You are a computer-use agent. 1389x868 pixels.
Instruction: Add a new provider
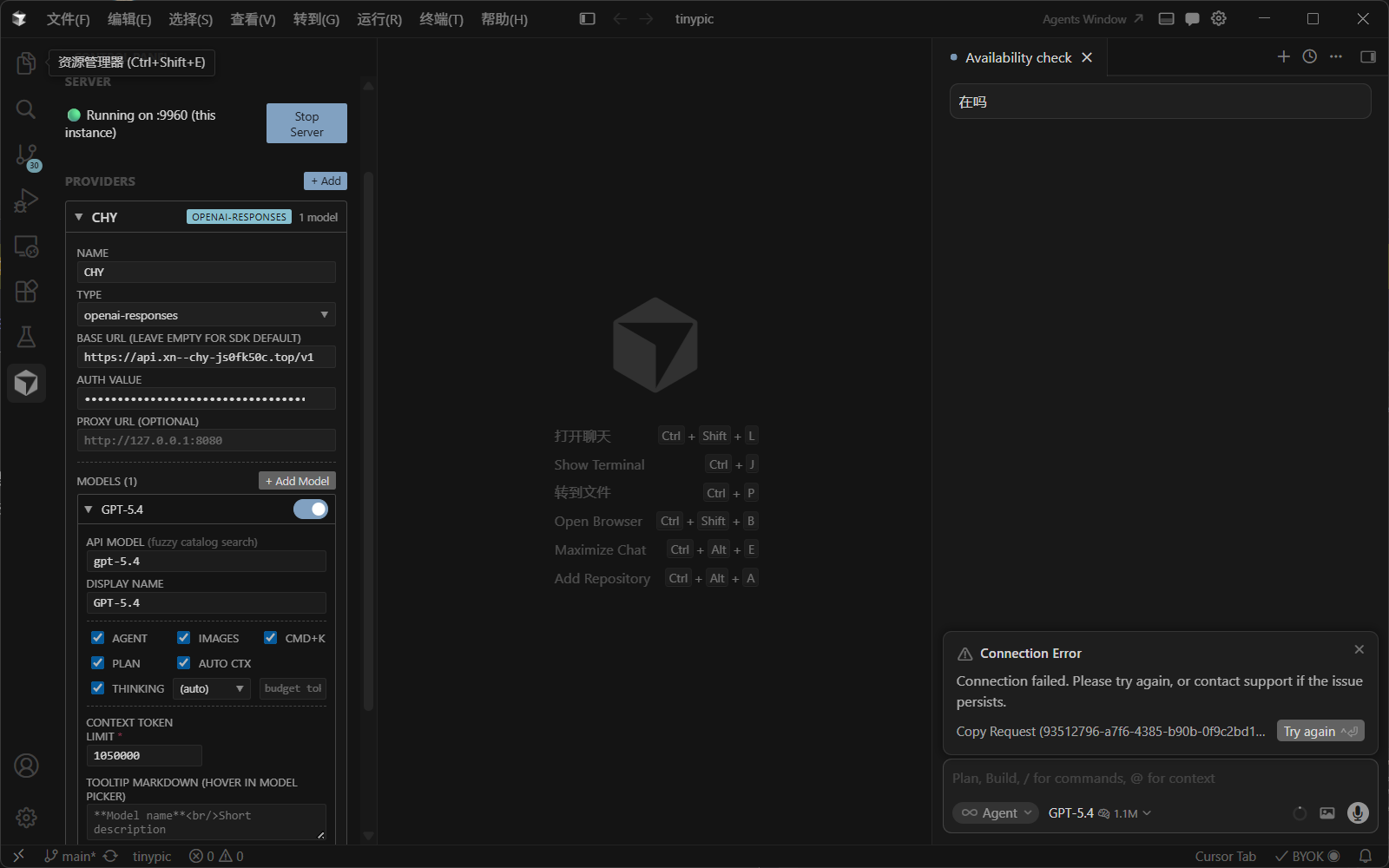pos(326,181)
